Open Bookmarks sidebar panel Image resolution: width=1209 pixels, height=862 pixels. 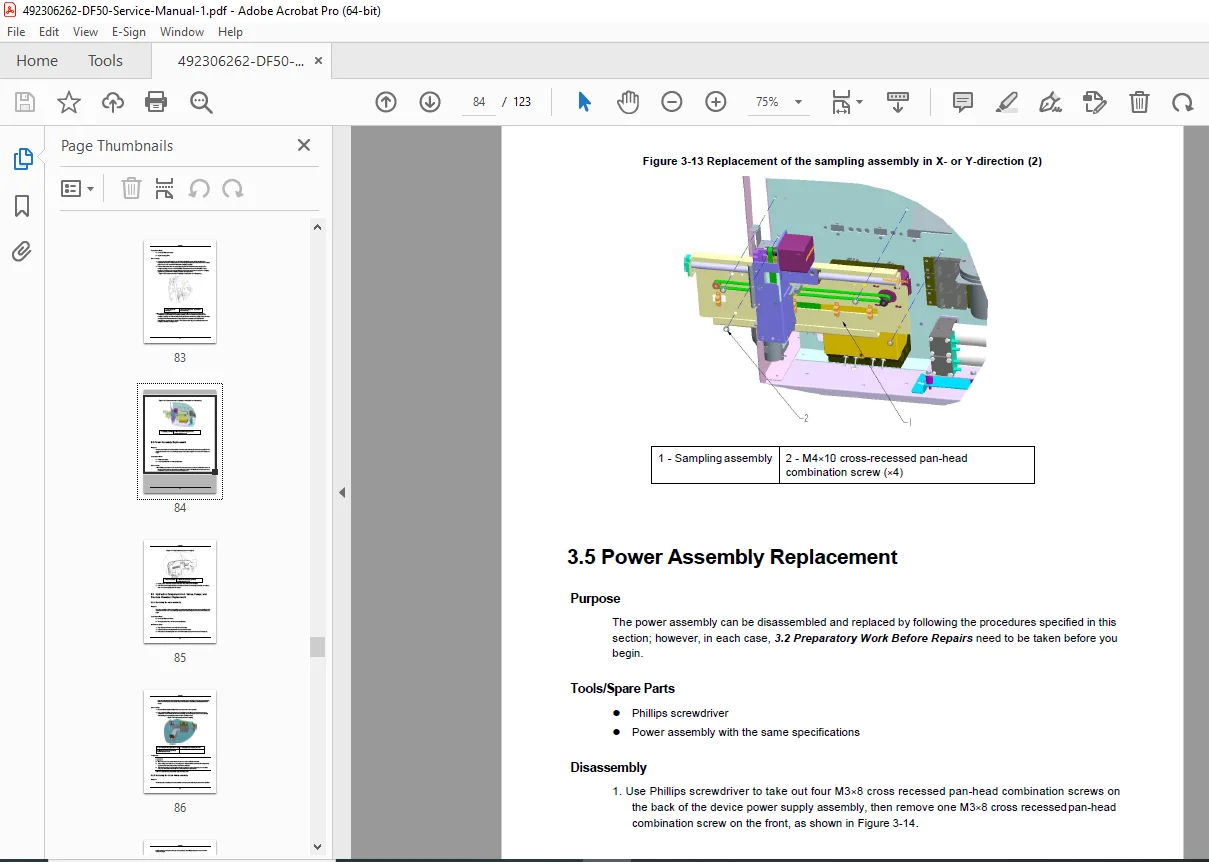click(22, 205)
